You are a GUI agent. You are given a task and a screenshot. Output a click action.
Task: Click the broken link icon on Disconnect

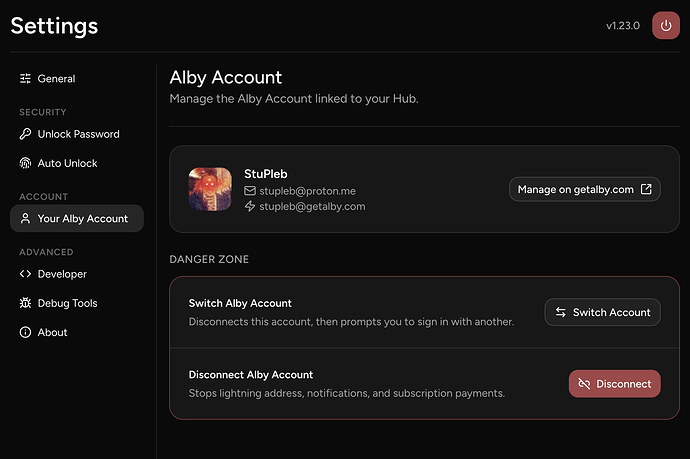(584, 384)
